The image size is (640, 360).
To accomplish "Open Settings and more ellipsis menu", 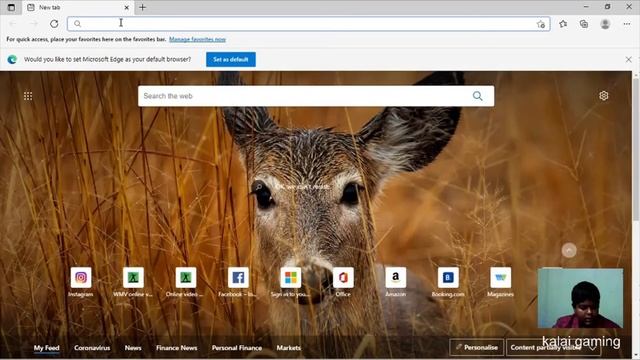I will 627,24.
